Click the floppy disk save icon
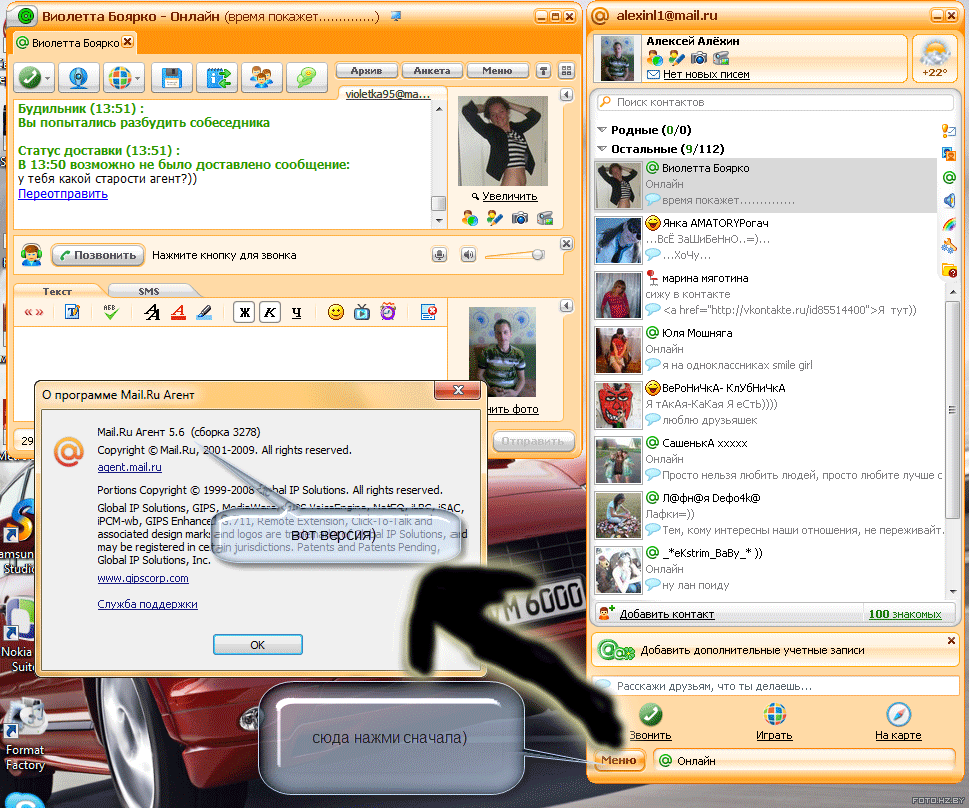The image size is (969, 808). (x=171, y=77)
